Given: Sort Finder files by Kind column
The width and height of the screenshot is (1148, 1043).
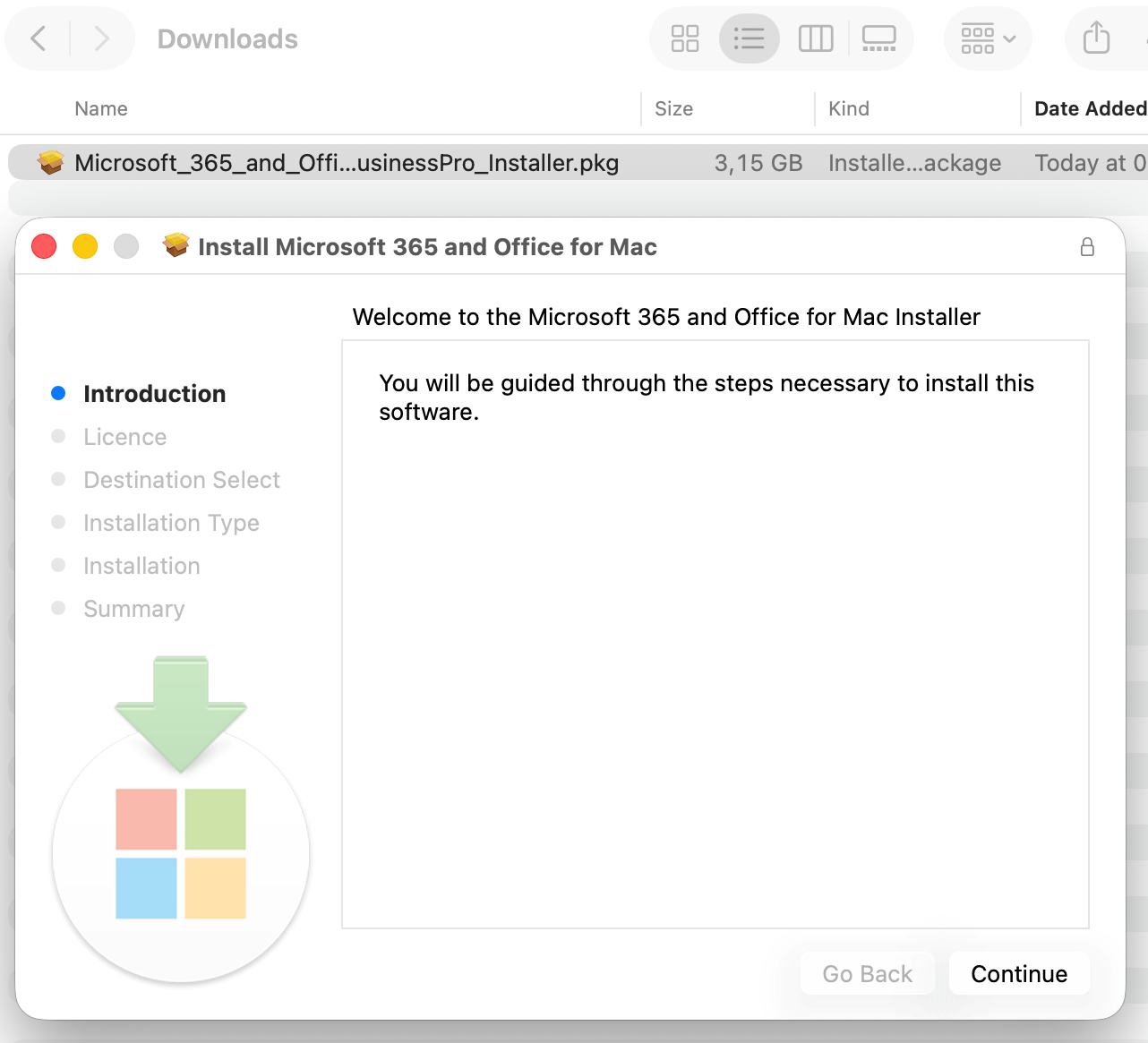Looking at the screenshot, I should click(x=849, y=108).
